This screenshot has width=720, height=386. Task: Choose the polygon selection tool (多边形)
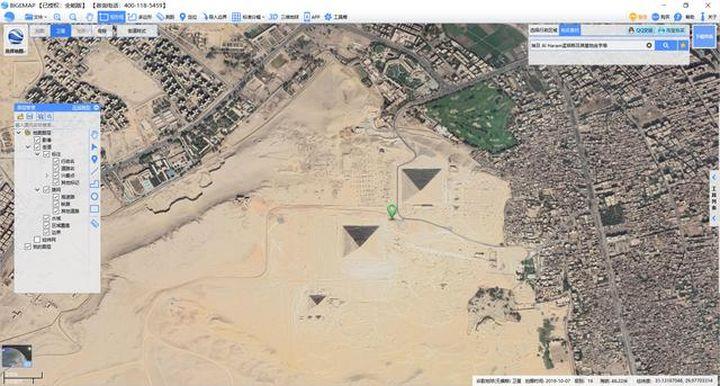click(140, 17)
